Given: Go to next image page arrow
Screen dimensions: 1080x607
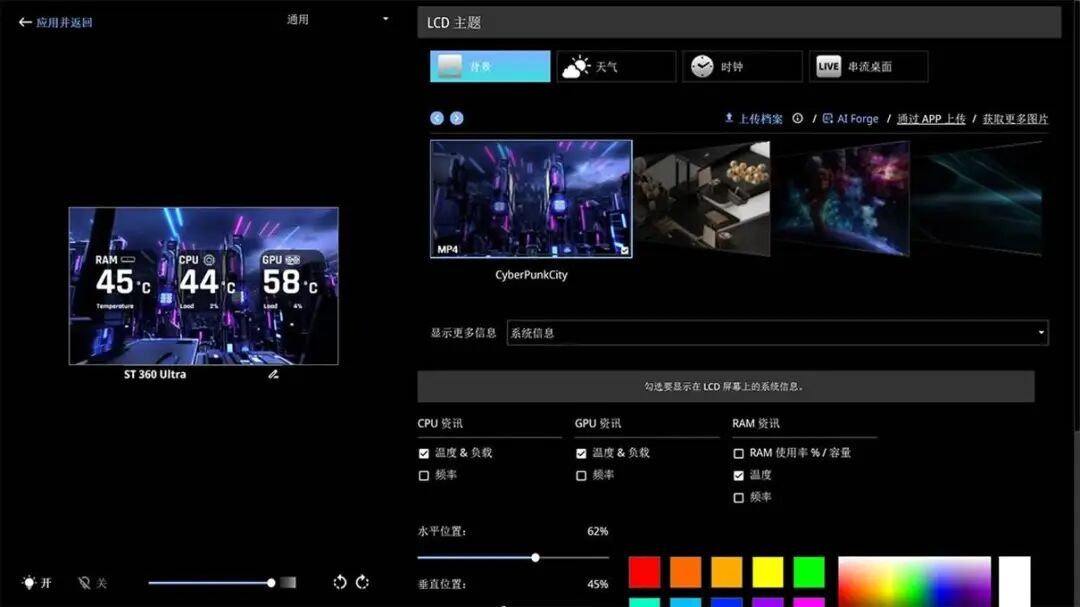Looking at the screenshot, I should coord(457,119).
